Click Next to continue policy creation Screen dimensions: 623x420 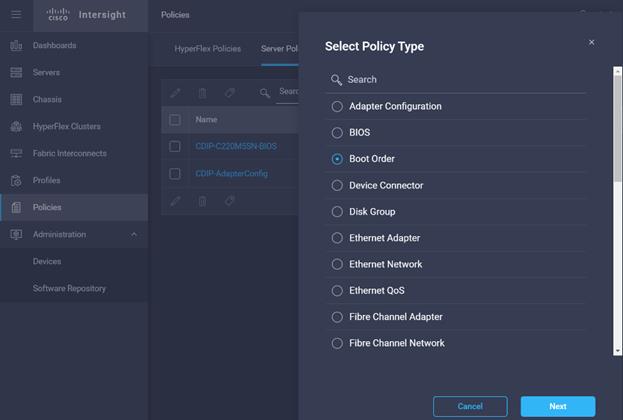click(x=558, y=406)
